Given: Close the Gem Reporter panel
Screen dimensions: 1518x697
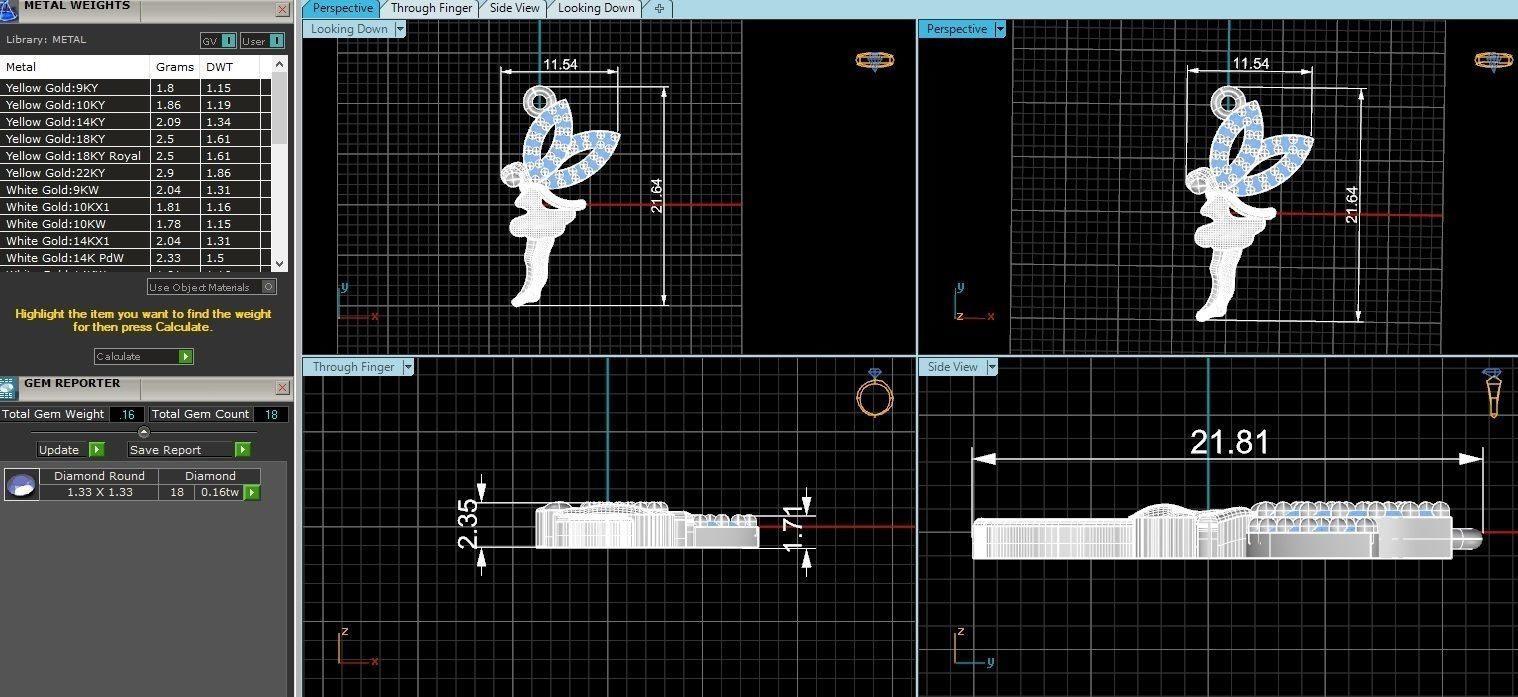Looking at the screenshot, I should [x=282, y=388].
